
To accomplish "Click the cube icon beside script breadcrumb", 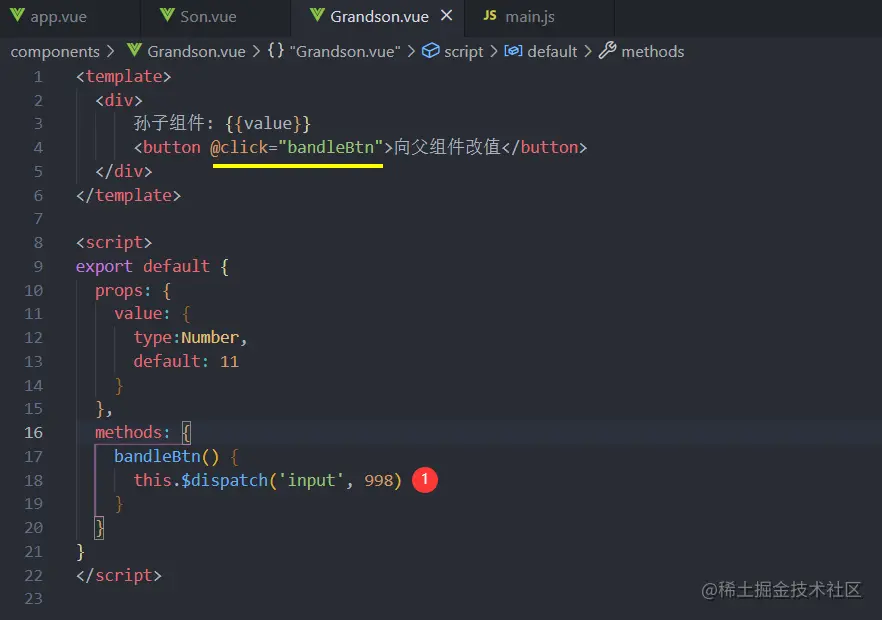I will point(430,51).
